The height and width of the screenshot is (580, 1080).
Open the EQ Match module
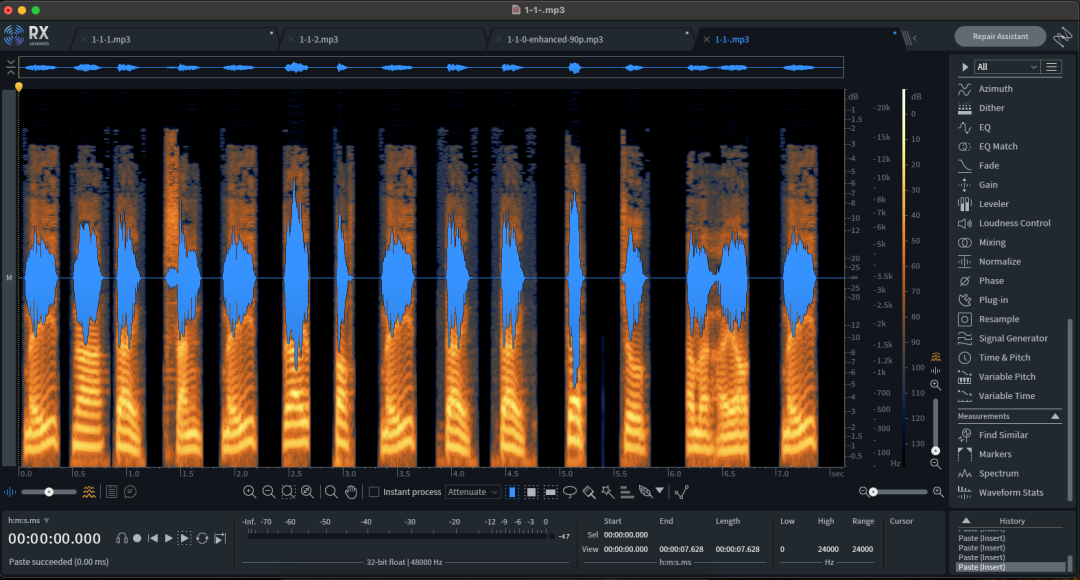tap(998, 146)
